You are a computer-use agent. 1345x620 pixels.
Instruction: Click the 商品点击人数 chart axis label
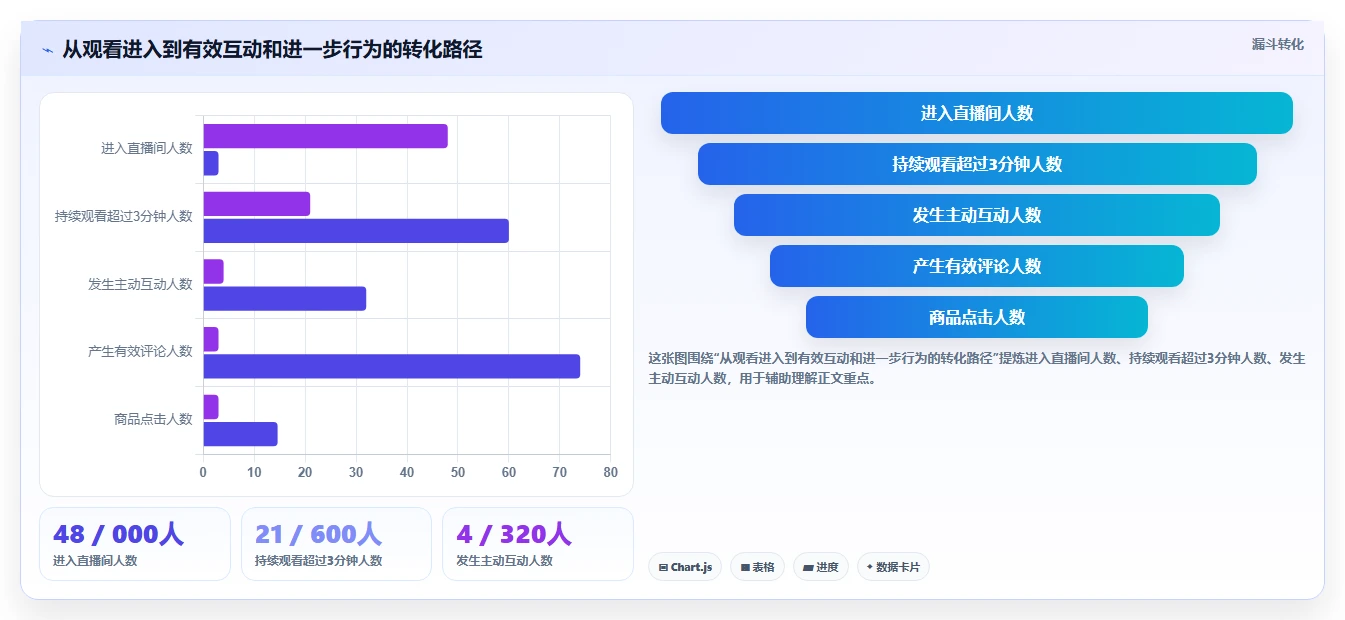(x=153, y=419)
